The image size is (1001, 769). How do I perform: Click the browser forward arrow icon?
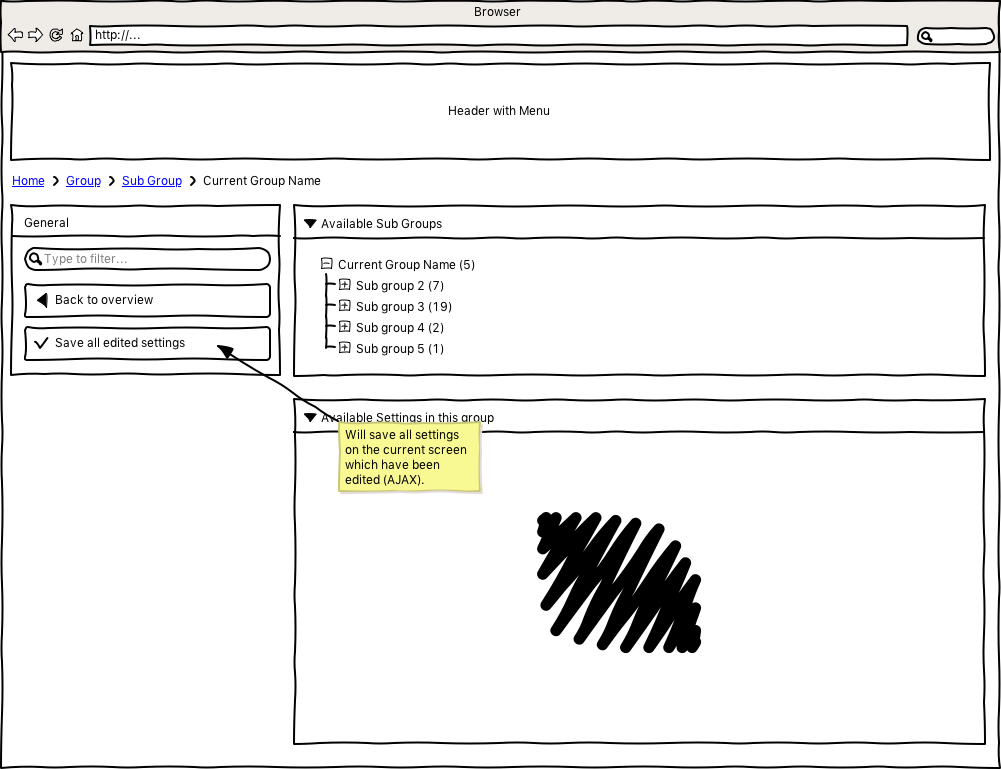click(x=35, y=35)
